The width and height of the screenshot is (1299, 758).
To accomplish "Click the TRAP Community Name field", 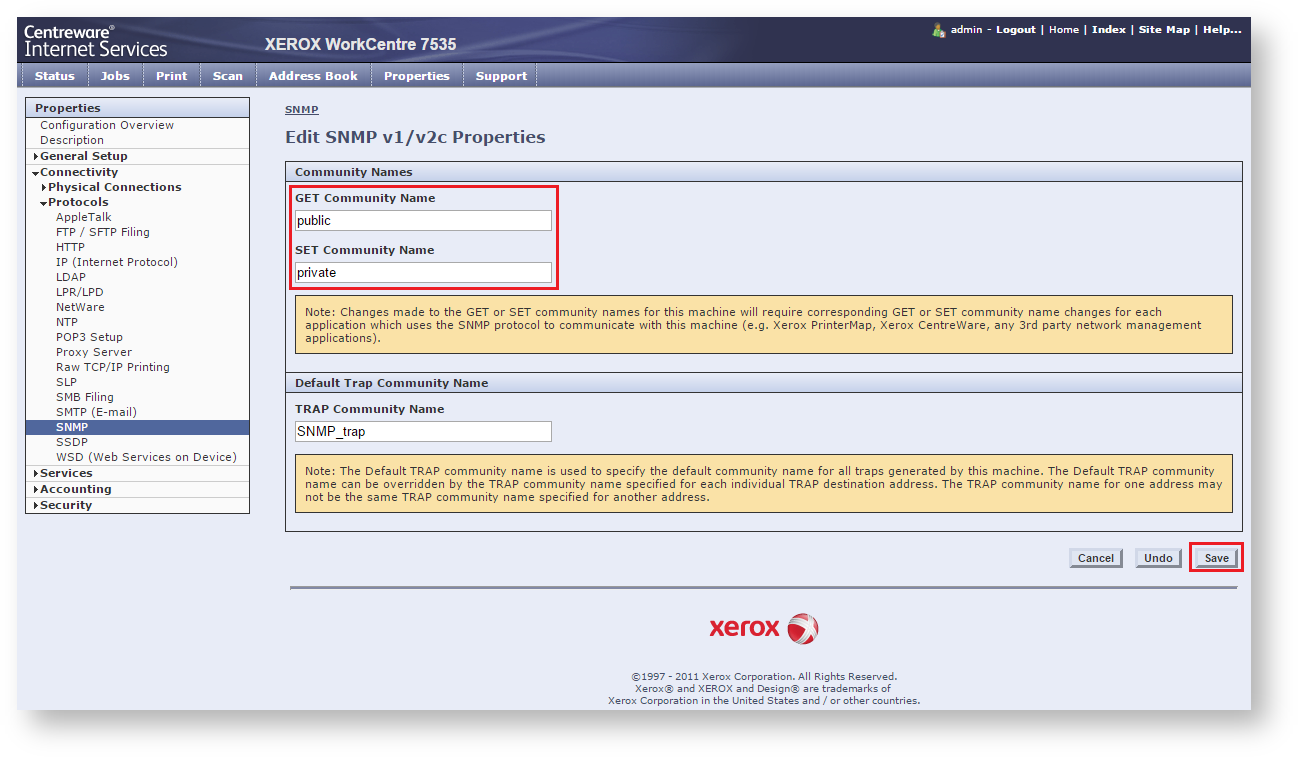I will pyautogui.click(x=423, y=431).
